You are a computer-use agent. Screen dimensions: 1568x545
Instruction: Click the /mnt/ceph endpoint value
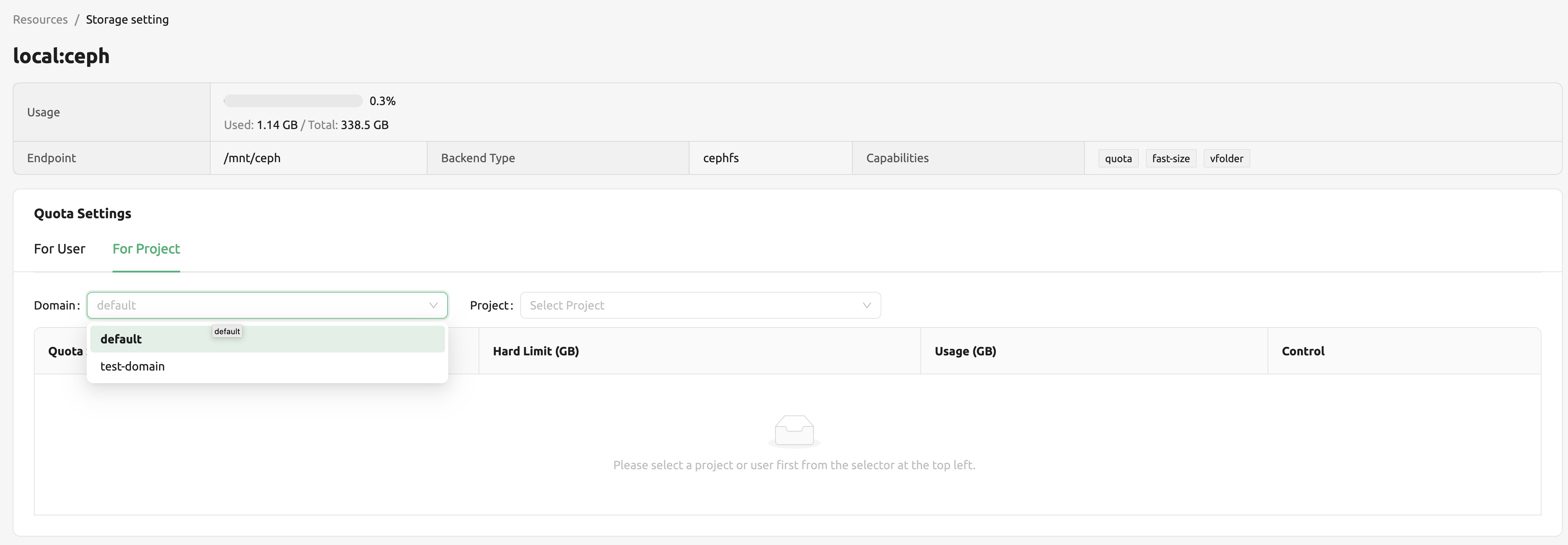(252, 158)
